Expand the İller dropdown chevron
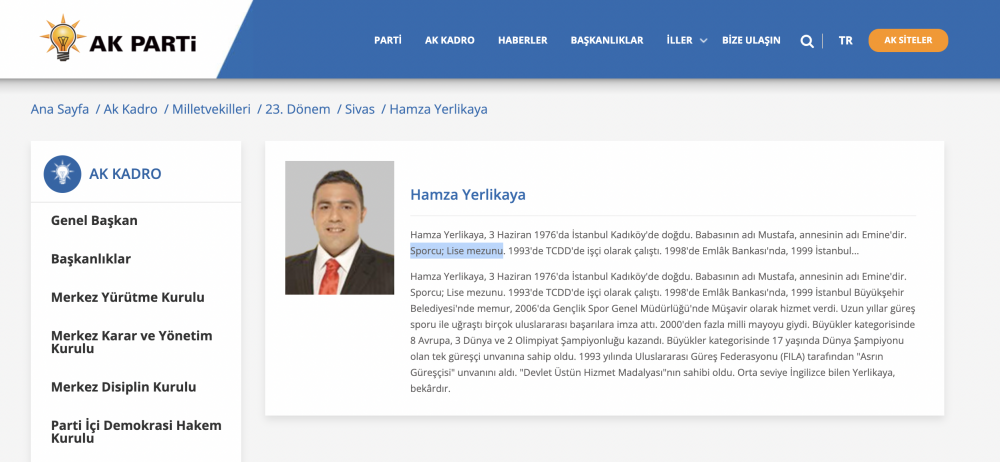Image resolution: width=1000 pixels, height=462 pixels. tap(703, 41)
